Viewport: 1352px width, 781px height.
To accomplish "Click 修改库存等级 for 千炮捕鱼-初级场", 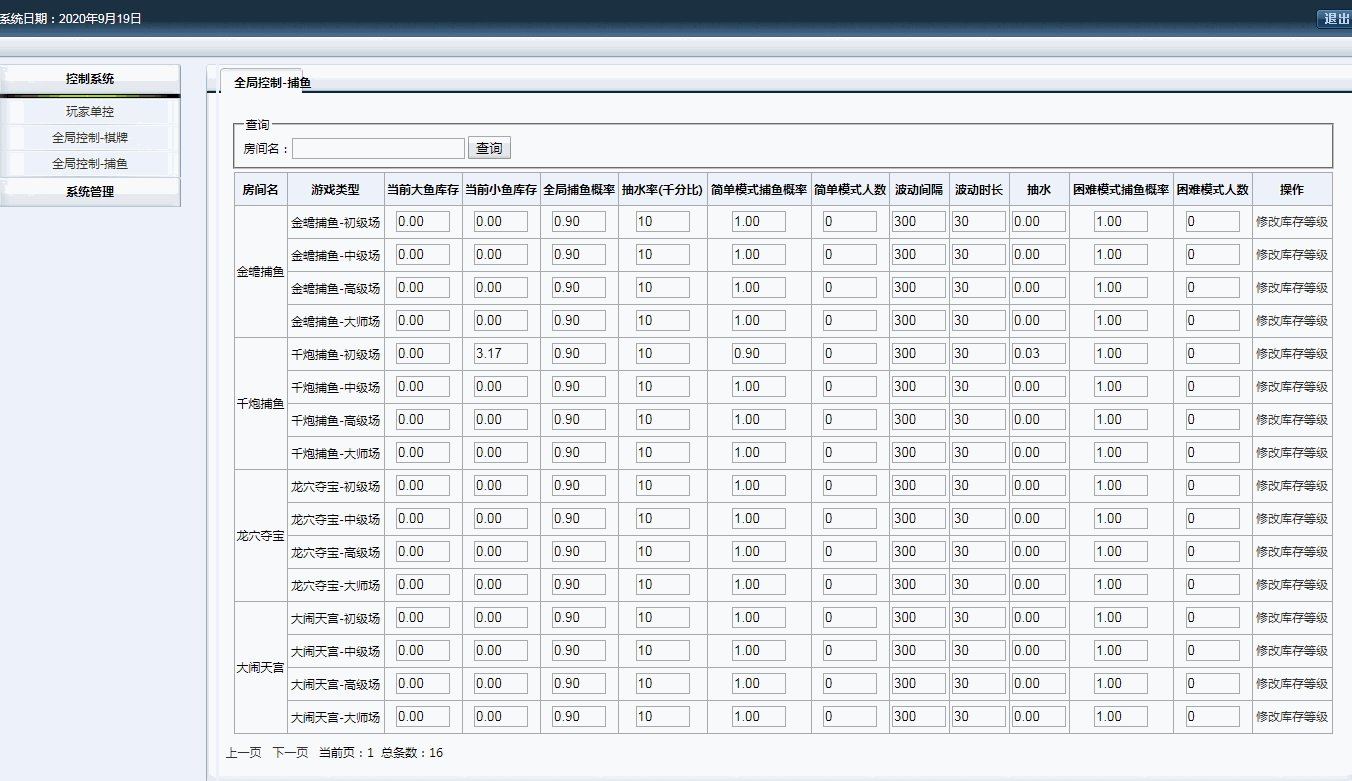I will tap(1291, 354).
